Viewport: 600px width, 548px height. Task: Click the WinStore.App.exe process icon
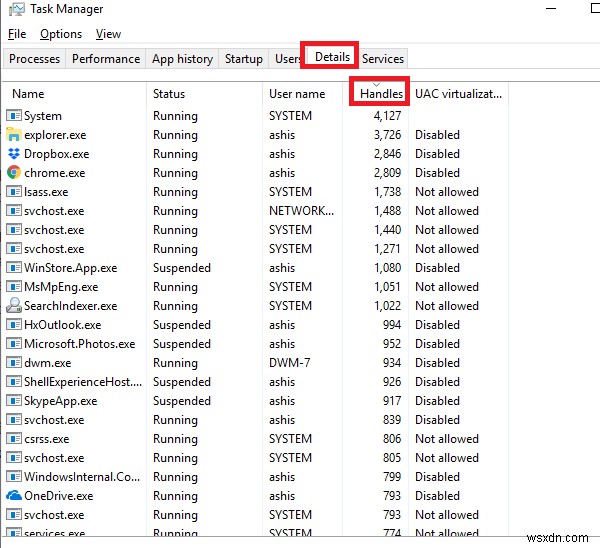[x=14, y=267]
